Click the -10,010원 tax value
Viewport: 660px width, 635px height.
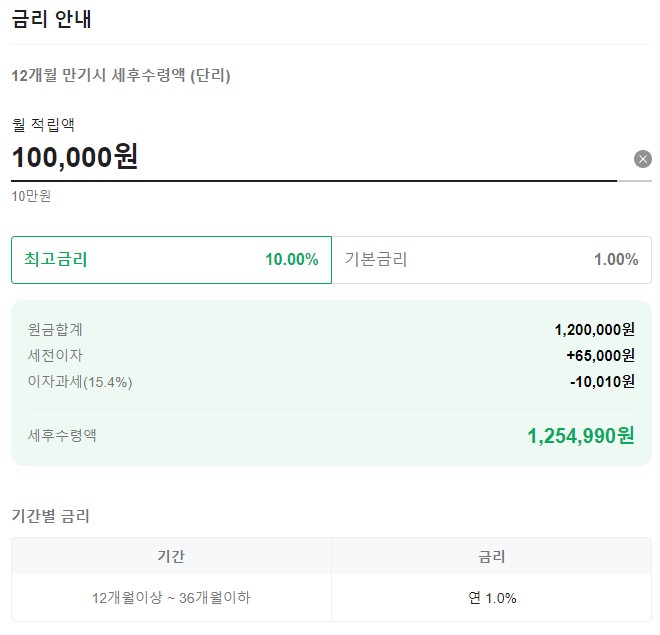point(602,382)
